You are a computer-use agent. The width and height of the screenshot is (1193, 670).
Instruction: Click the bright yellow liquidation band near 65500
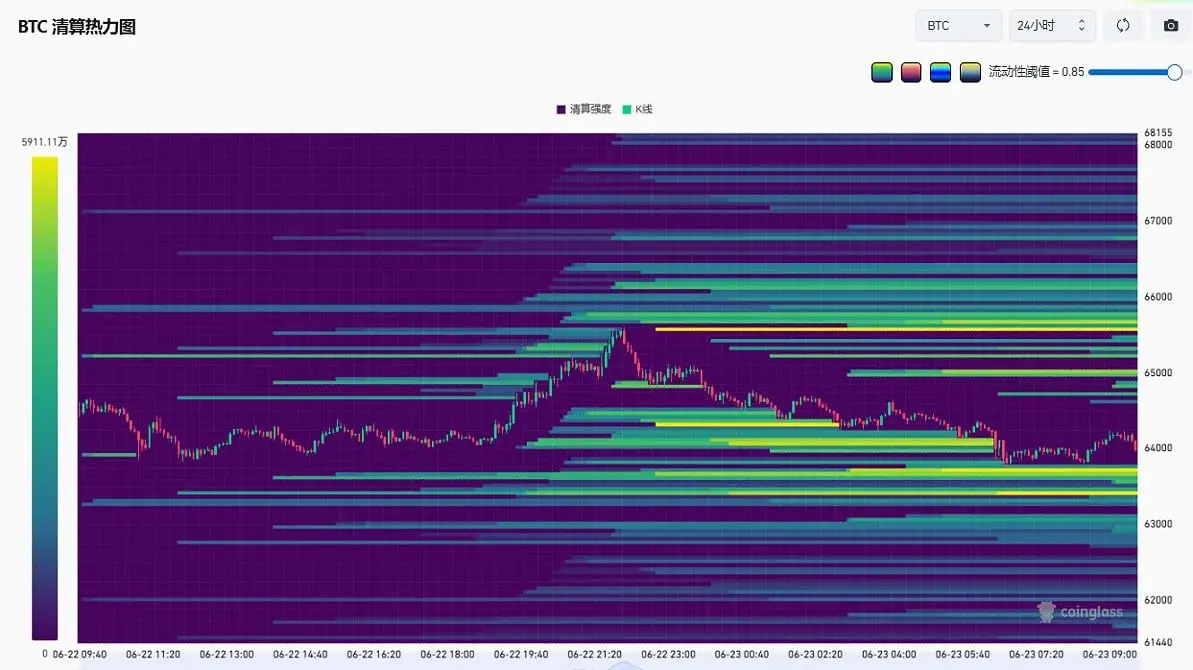click(x=896, y=329)
